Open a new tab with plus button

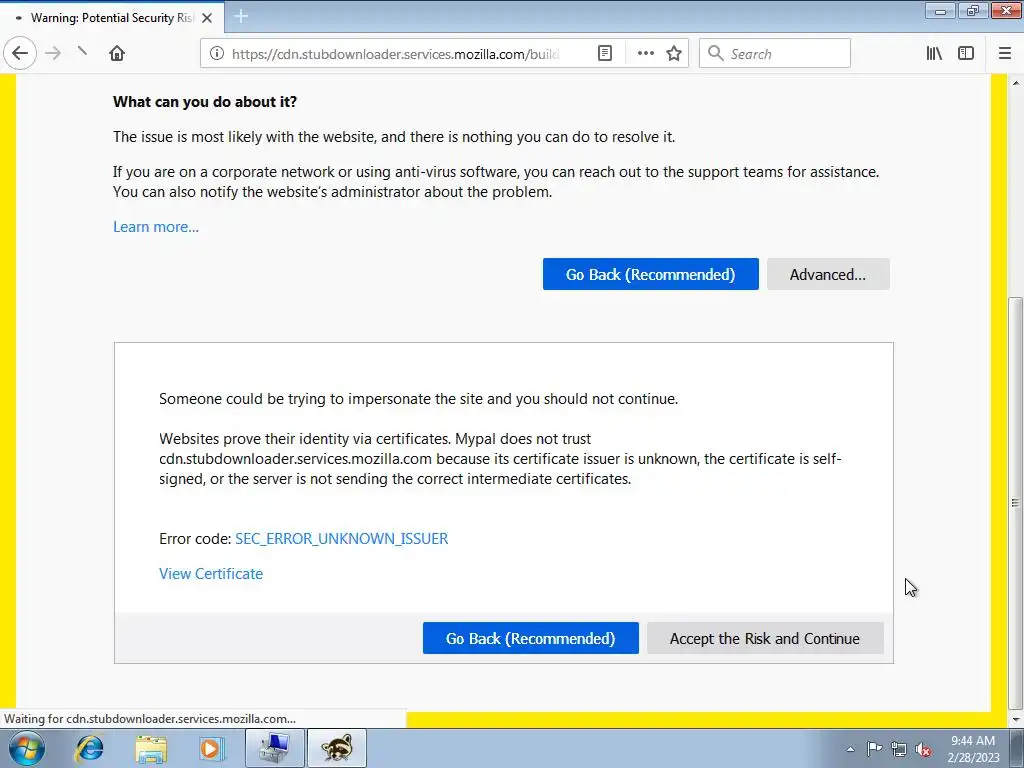point(241,16)
